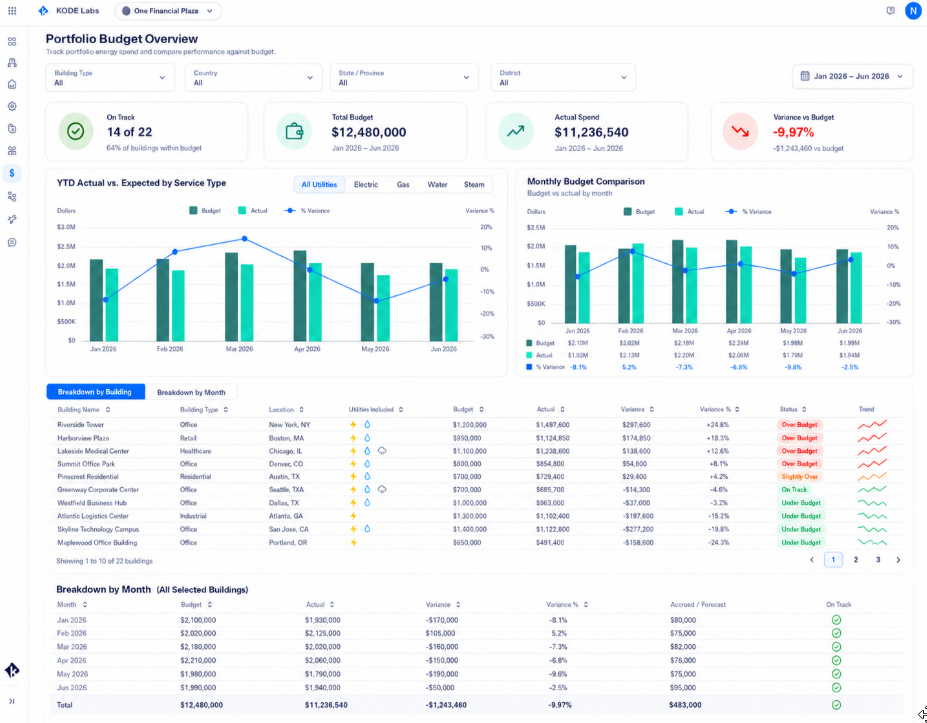927x723 pixels.
Task: Click the KODE Labs logo in header
Action: point(68,11)
